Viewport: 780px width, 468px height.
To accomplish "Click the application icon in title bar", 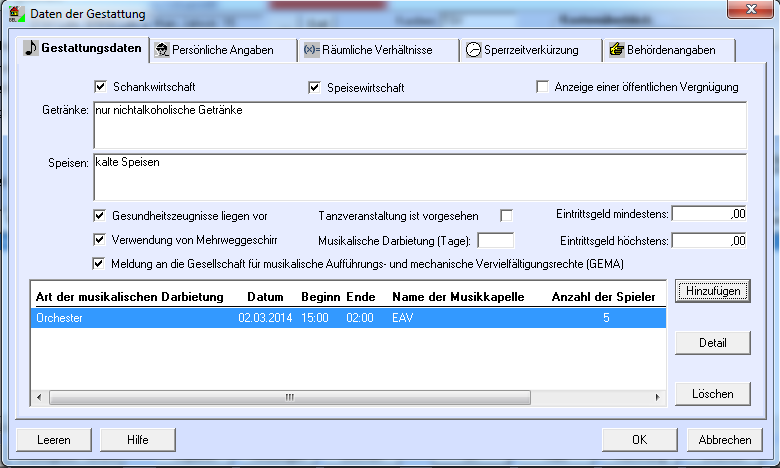I will [16, 14].
